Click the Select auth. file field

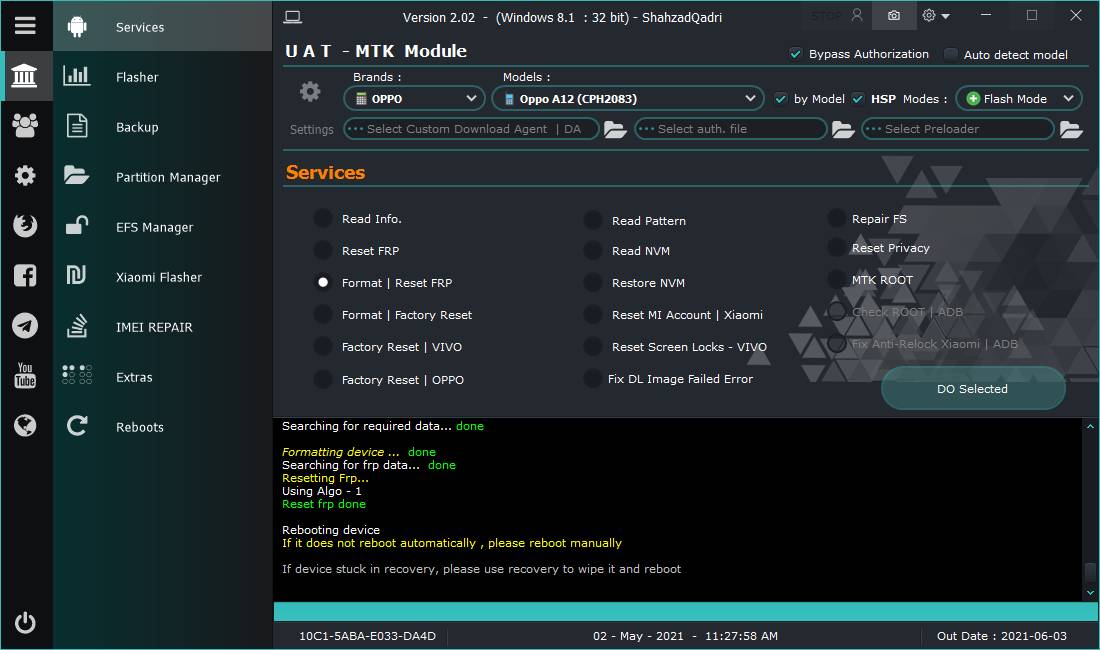coord(730,129)
